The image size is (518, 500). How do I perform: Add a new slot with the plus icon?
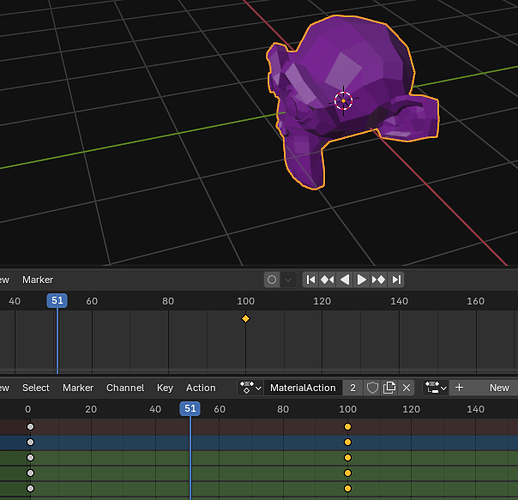coord(459,388)
